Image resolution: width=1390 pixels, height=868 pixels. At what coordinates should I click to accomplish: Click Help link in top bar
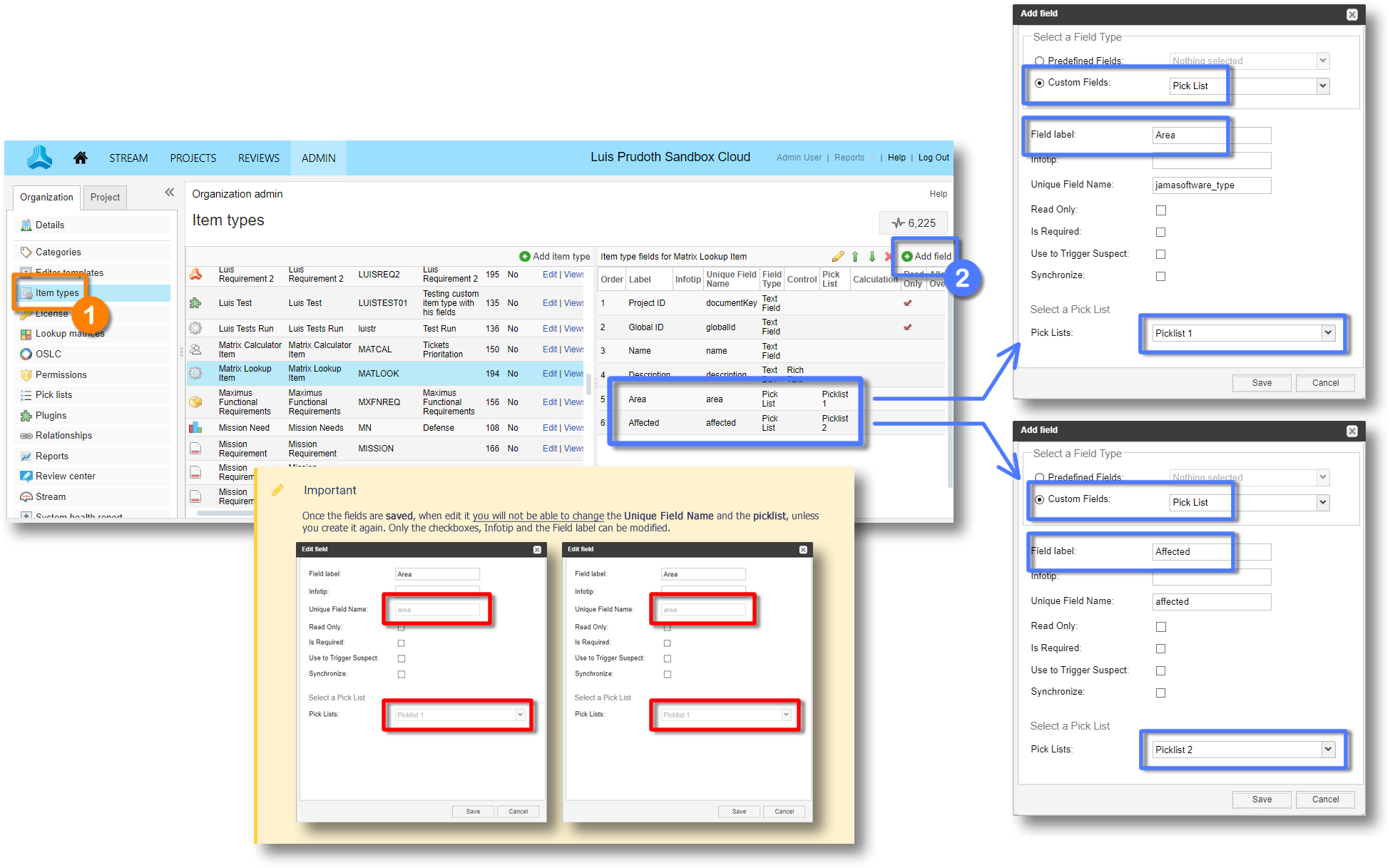[896, 158]
